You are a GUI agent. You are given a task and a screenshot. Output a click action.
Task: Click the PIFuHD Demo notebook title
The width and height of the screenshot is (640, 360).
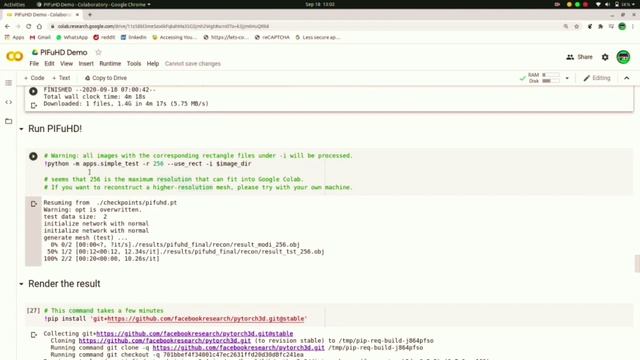click(x=64, y=52)
